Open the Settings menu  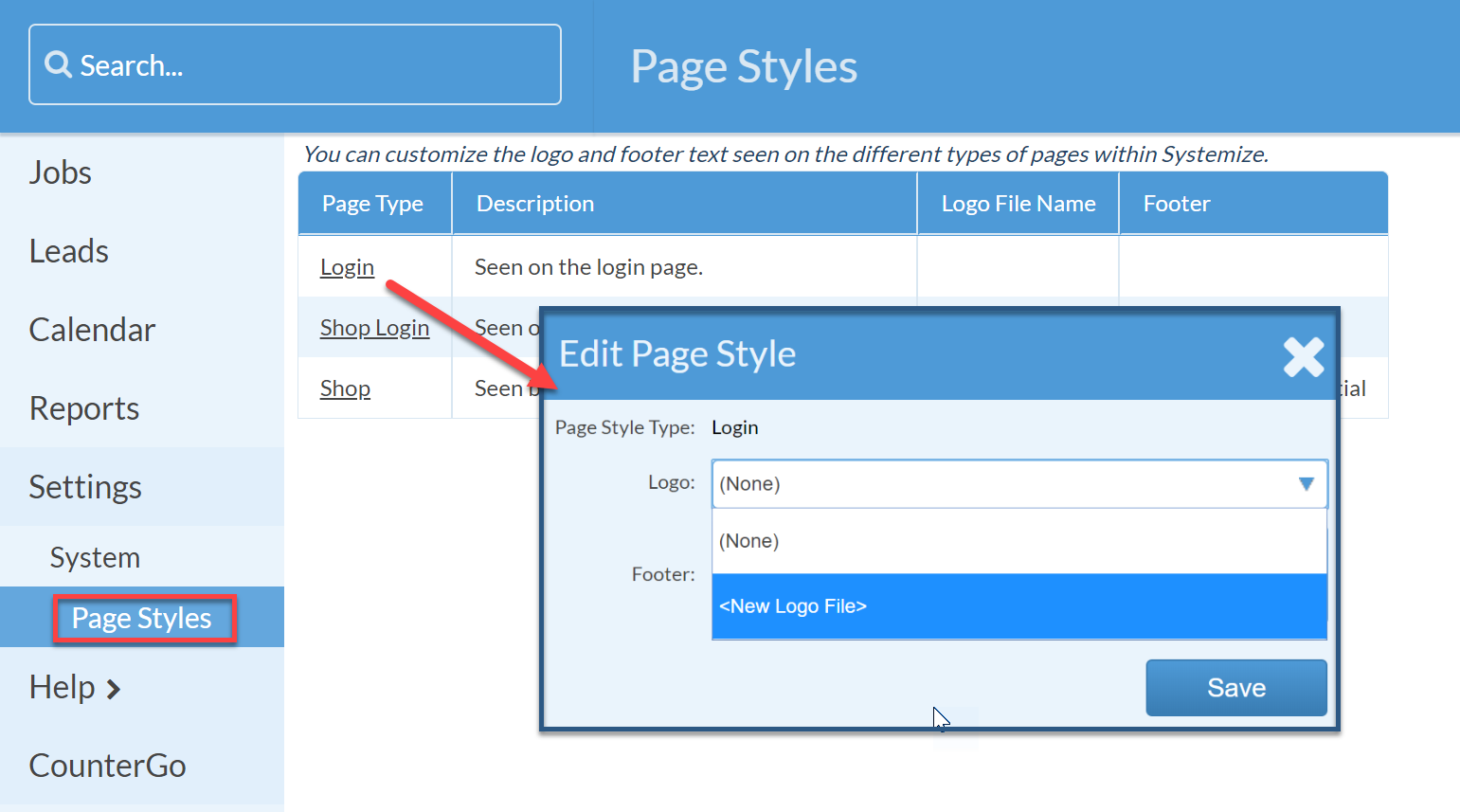tap(84, 487)
